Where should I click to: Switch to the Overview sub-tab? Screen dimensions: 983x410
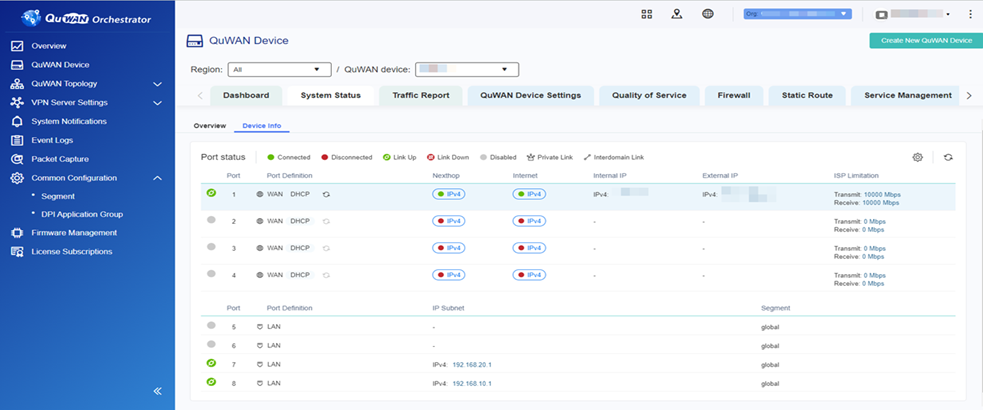209,126
